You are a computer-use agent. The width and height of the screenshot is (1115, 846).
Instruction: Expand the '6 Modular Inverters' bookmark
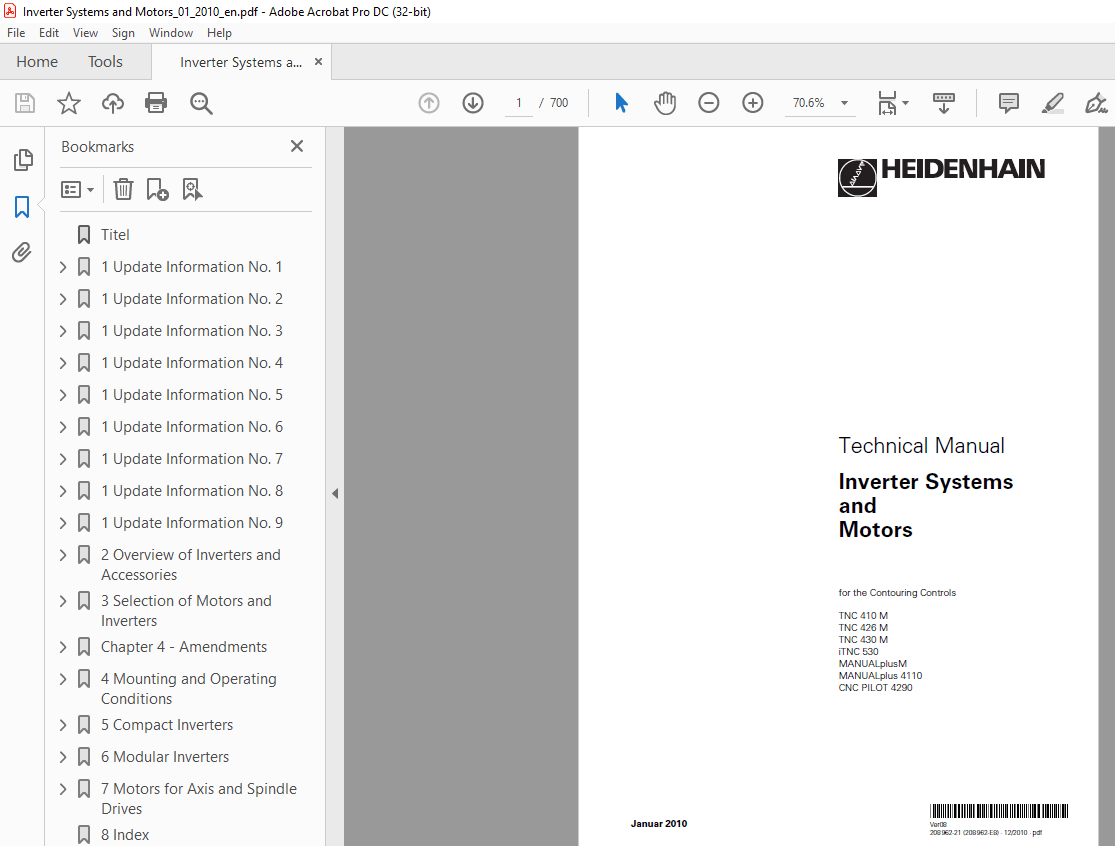62,756
